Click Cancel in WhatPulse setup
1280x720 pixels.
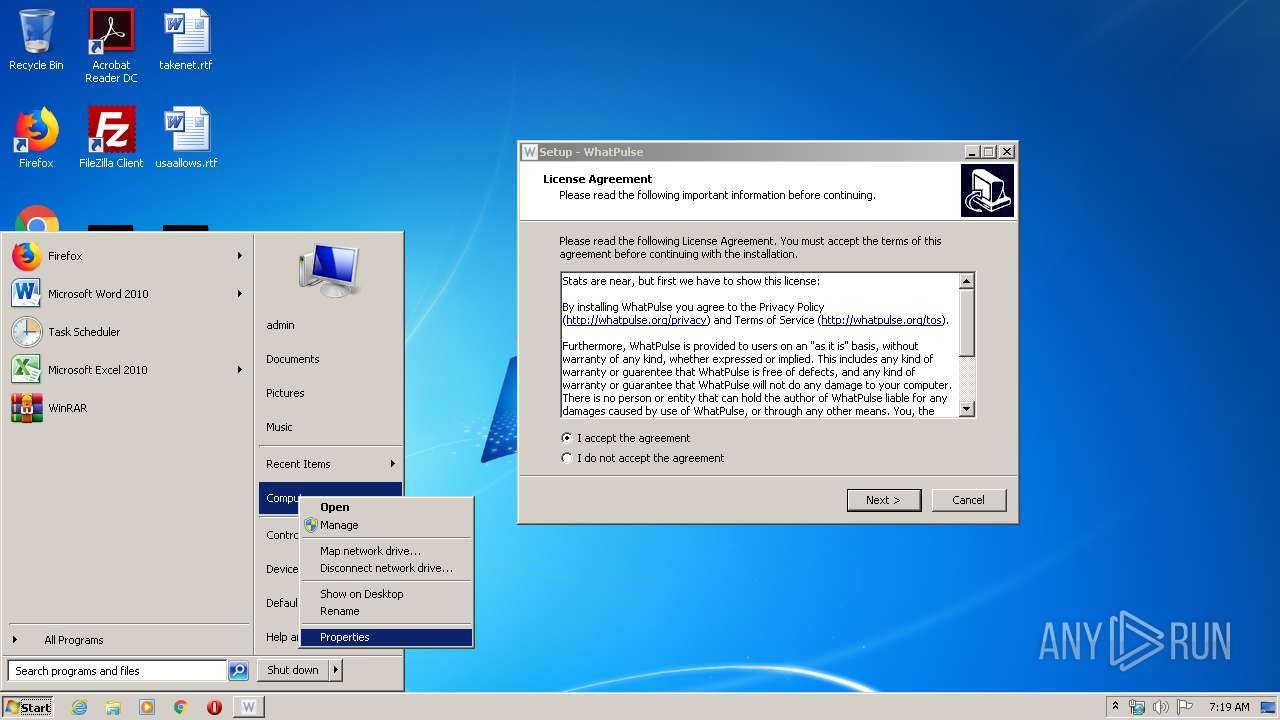click(968, 500)
